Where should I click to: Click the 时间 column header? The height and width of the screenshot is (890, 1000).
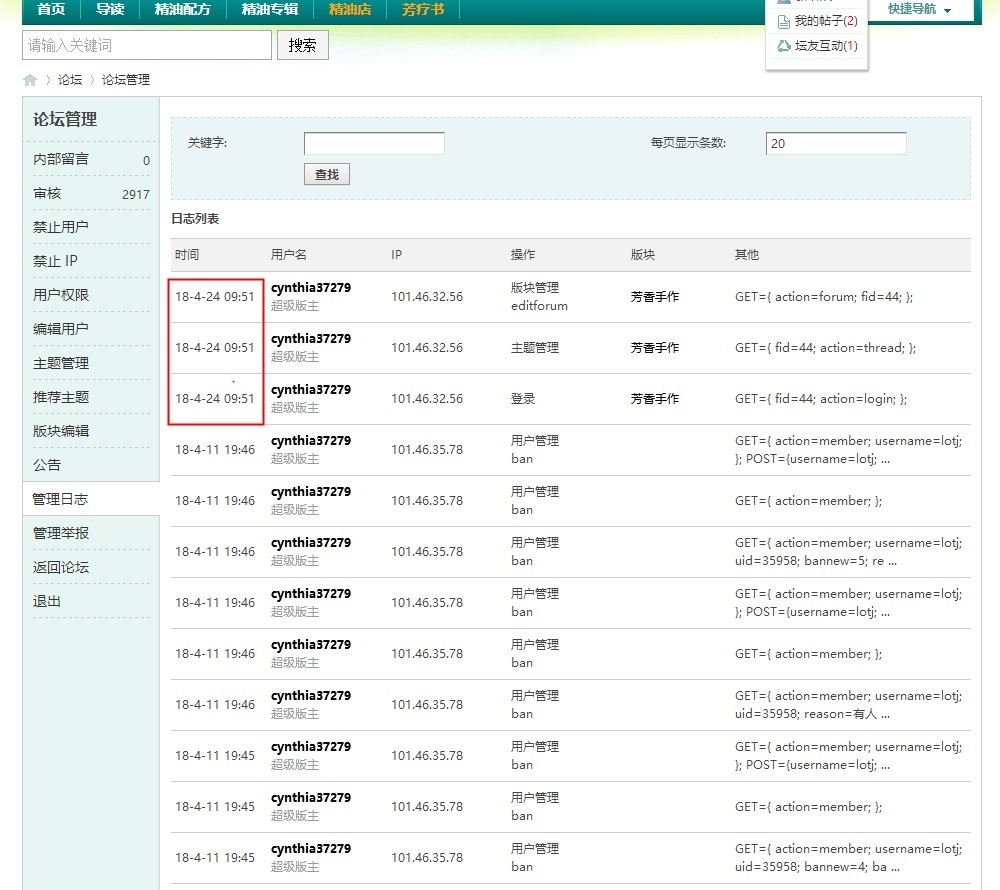pos(187,254)
